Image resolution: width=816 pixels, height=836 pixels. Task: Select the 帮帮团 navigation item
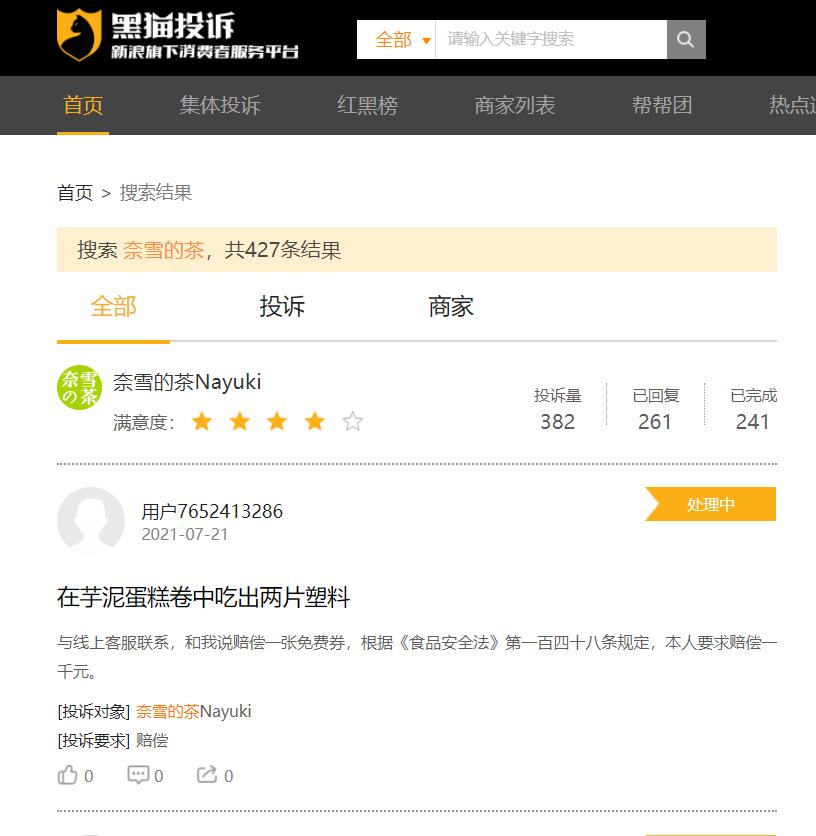point(662,105)
